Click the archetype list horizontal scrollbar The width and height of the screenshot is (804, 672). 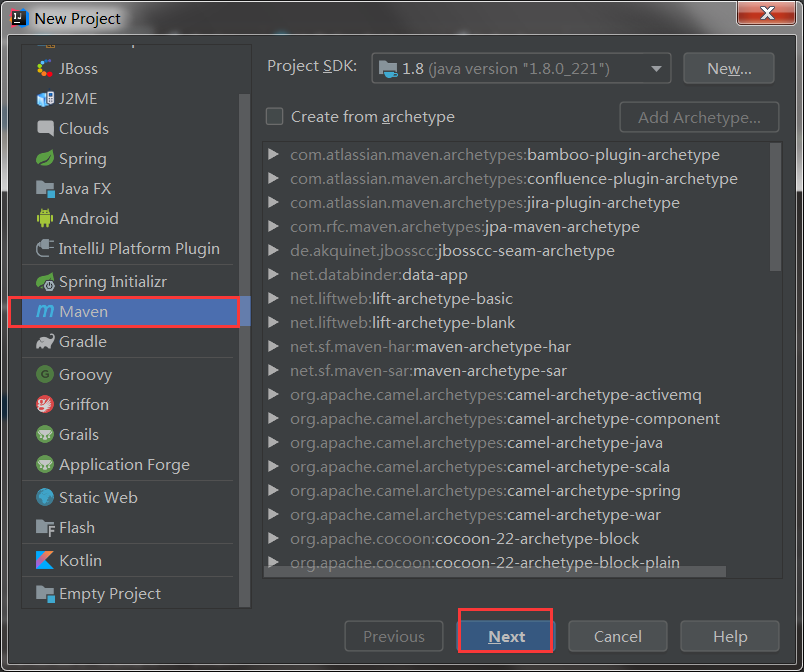coord(495,572)
